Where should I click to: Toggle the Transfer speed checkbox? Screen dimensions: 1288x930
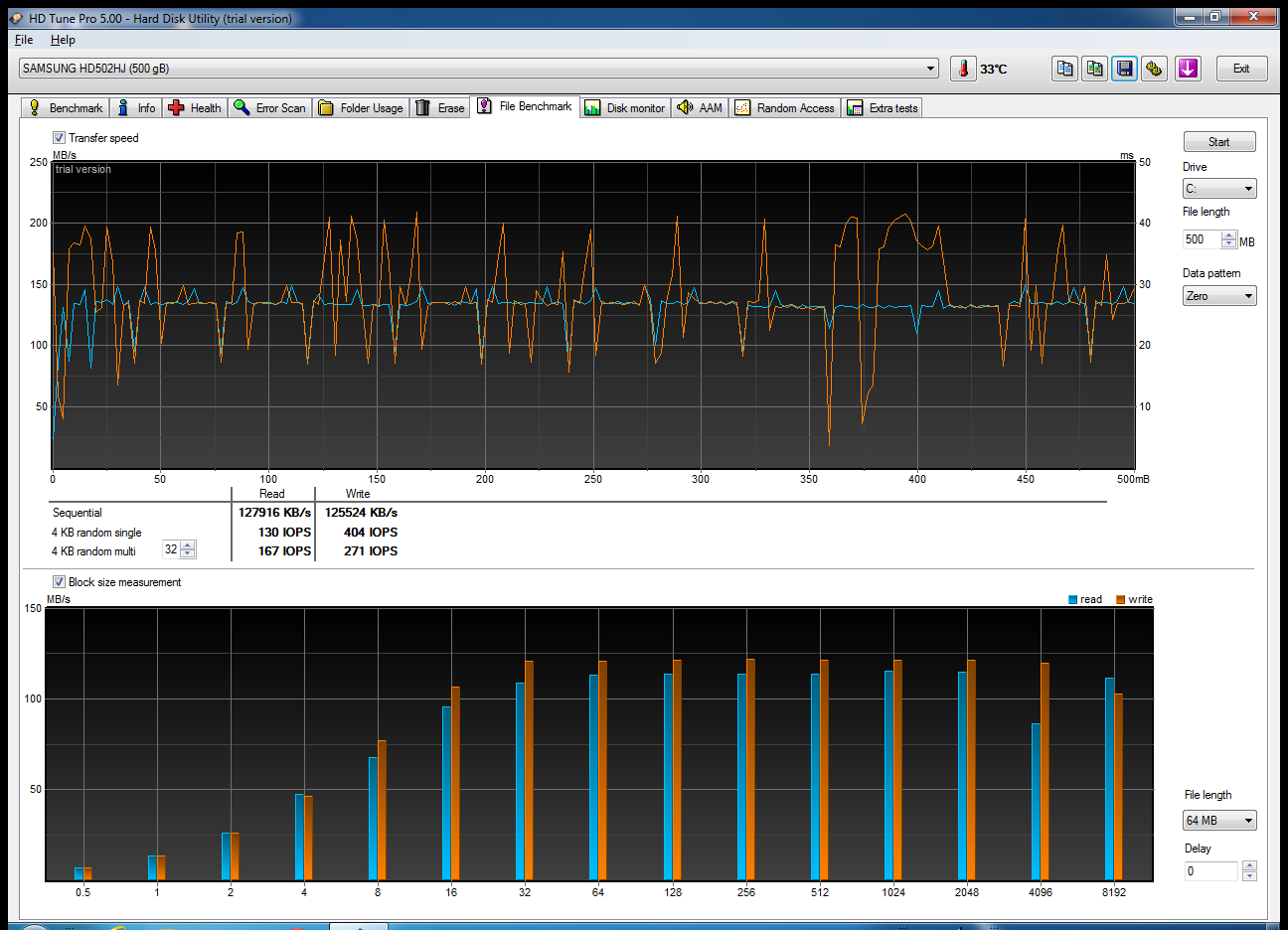point(59,138)
